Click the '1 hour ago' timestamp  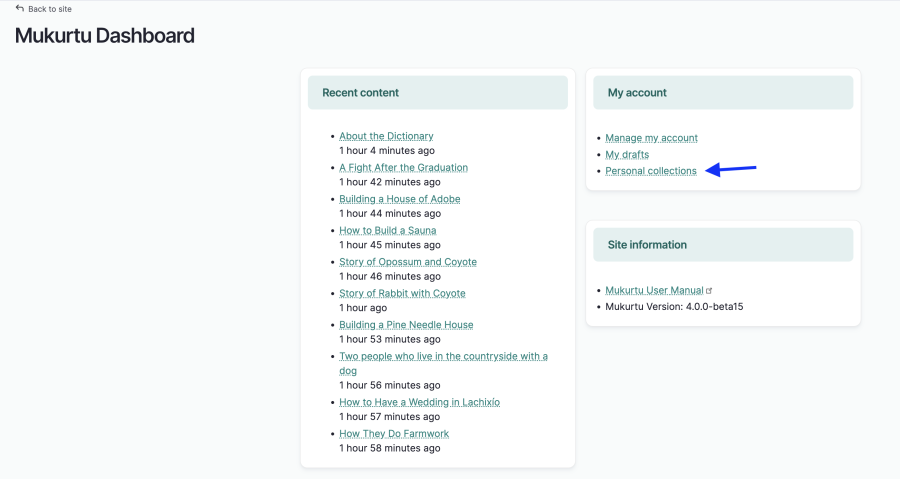pos(363,308)
